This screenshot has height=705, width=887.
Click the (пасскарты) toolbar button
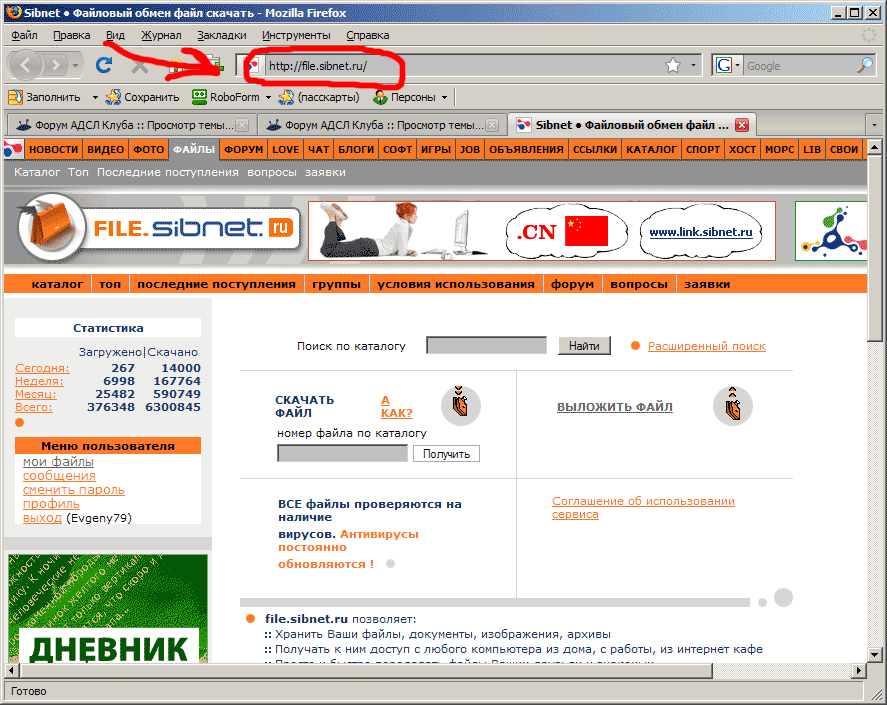pos(320,97)
